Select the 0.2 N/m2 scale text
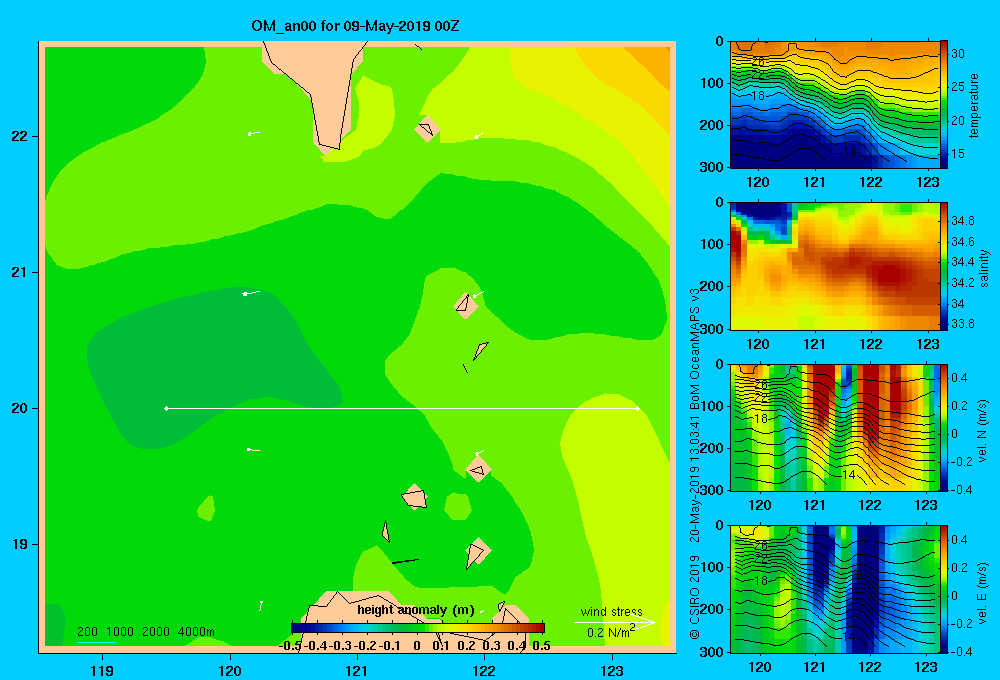The height and width of the screenshot is (680, 1000). click(611, 632)
